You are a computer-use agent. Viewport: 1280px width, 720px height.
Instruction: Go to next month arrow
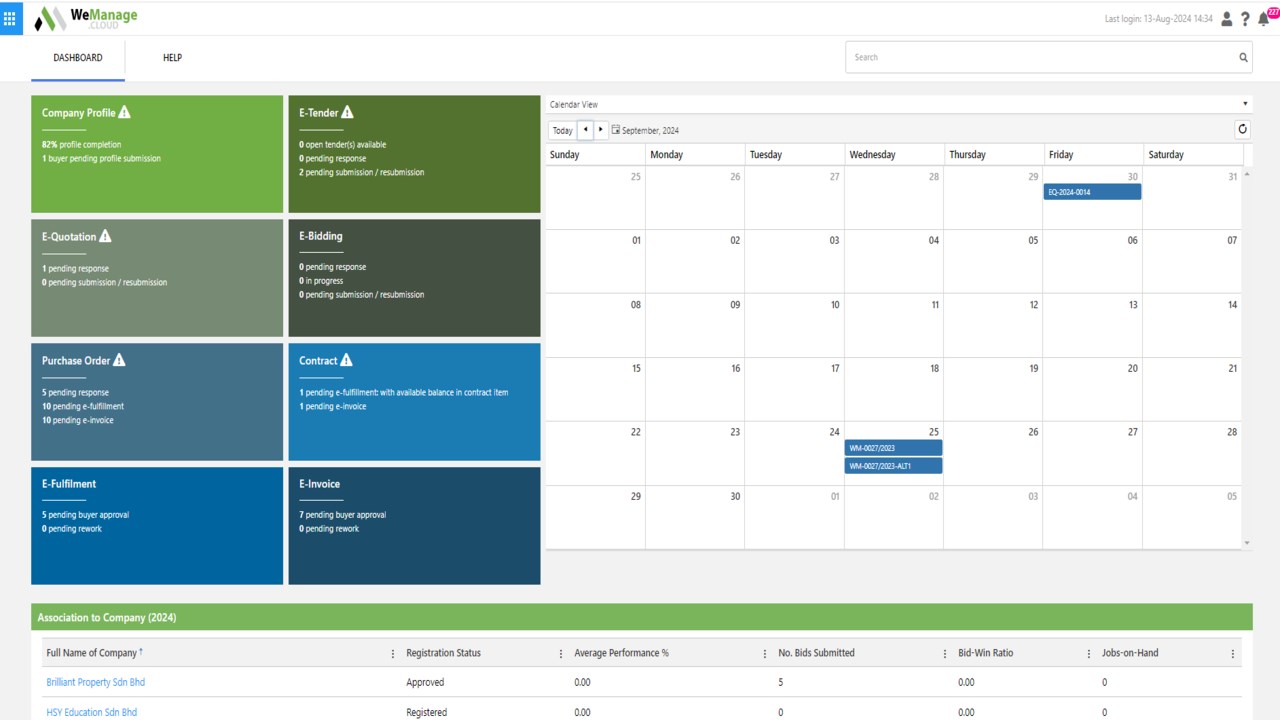pyautogui.click(x=600, y=130)
